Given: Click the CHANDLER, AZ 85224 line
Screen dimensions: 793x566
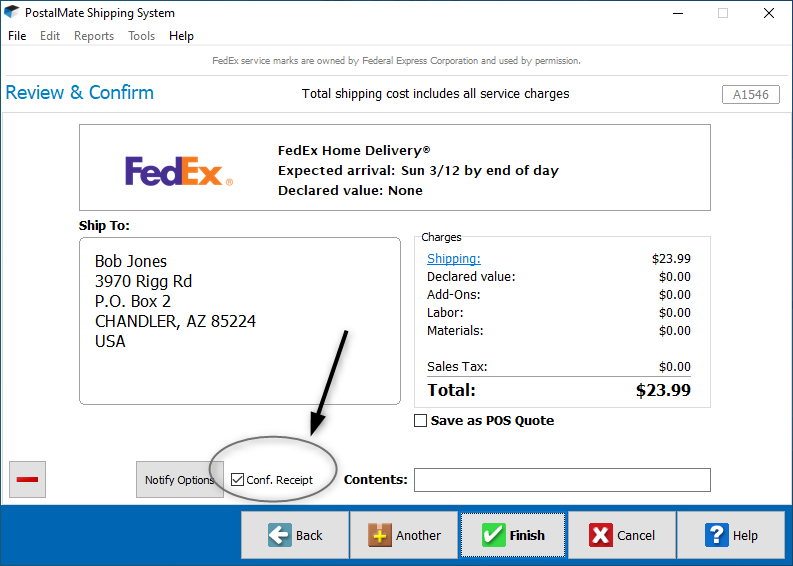Looking at the screenshot, I should point(175,321).
